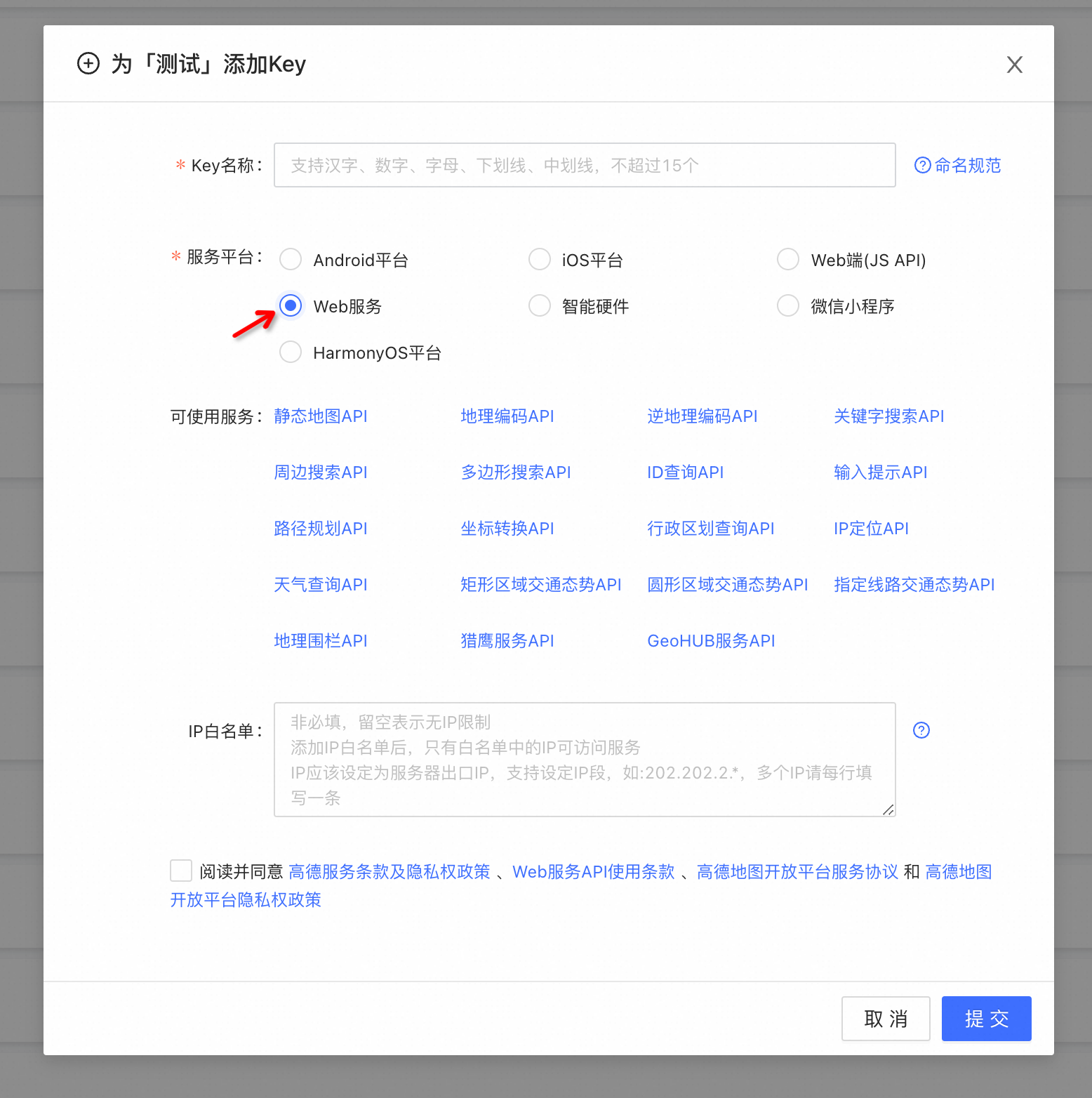This screenshot has width=1092, height=1098.
Task: Click the 取消 cancel button
Action: coord(886,1019)
